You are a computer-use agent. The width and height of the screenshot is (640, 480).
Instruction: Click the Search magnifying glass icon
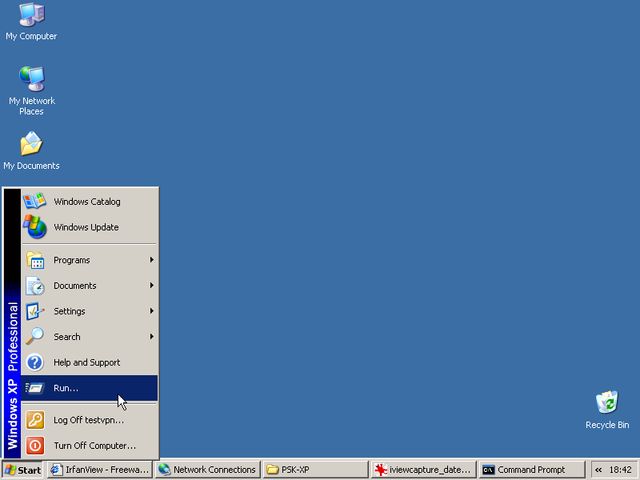(x=36, y=337)
